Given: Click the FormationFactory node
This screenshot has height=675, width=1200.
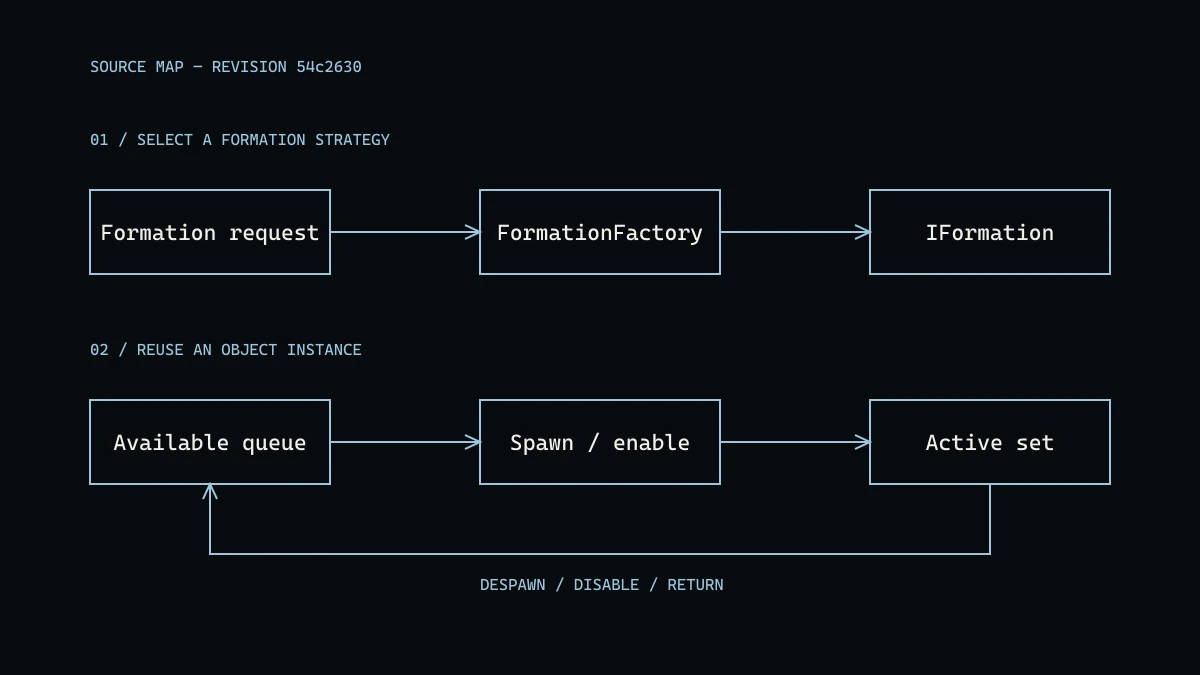Looking at the screenshot, I should [600, 232].
